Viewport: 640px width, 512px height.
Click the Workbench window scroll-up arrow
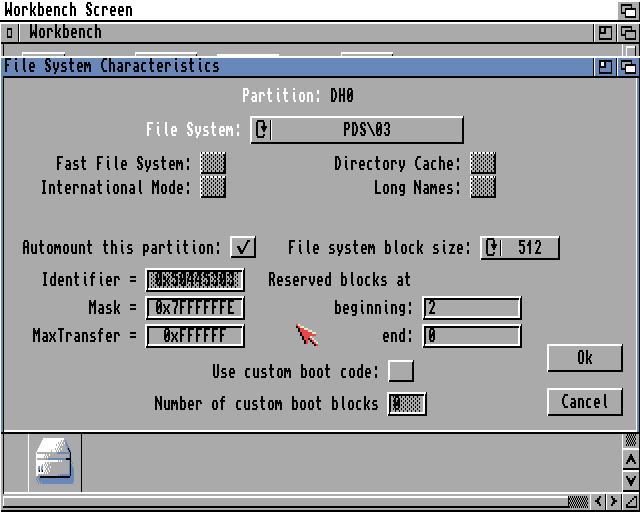pyautogui.click(x=630, y=460)
